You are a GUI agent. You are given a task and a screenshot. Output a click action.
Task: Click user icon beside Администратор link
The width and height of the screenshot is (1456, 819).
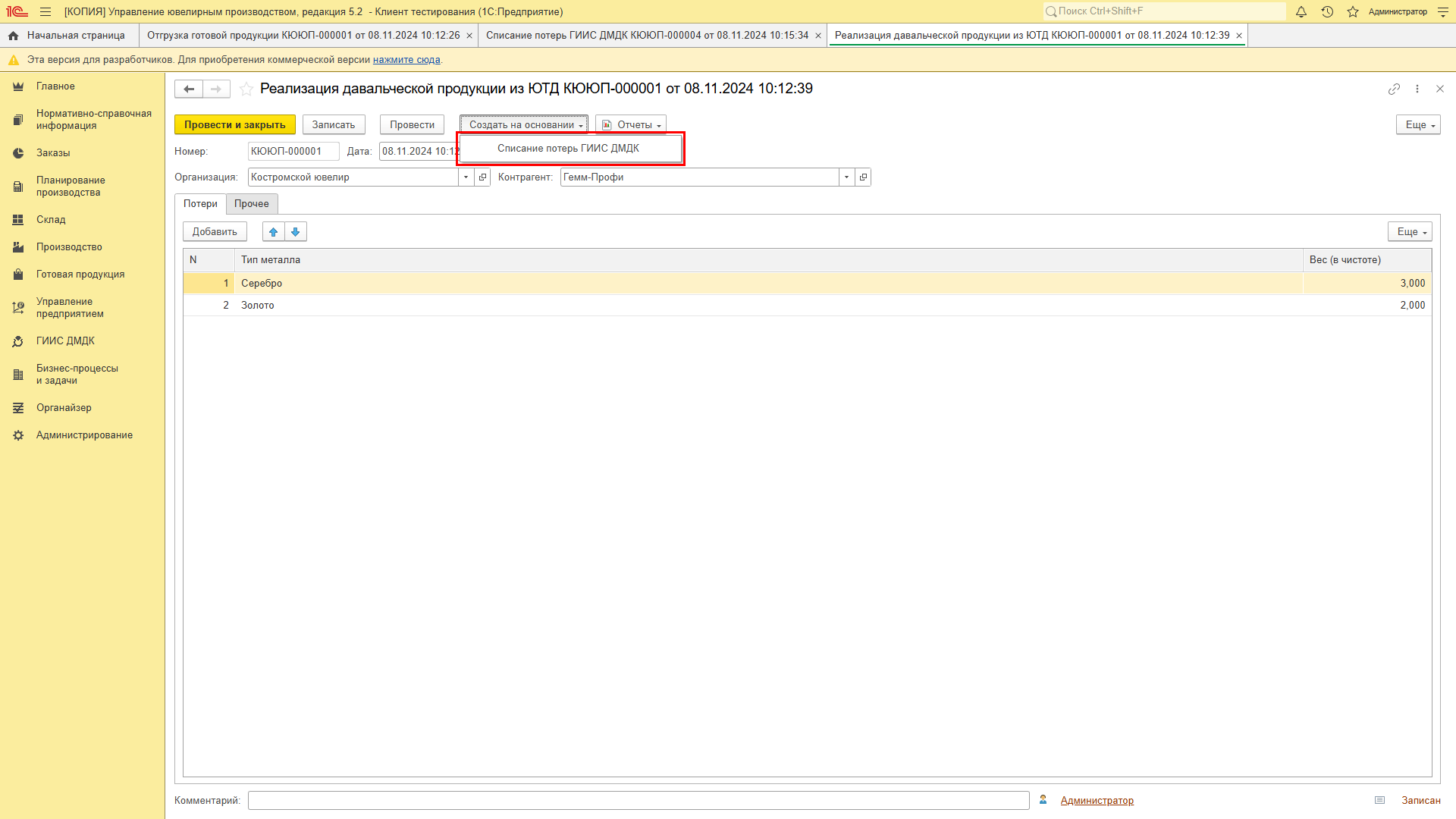(x=1043, y=800)
